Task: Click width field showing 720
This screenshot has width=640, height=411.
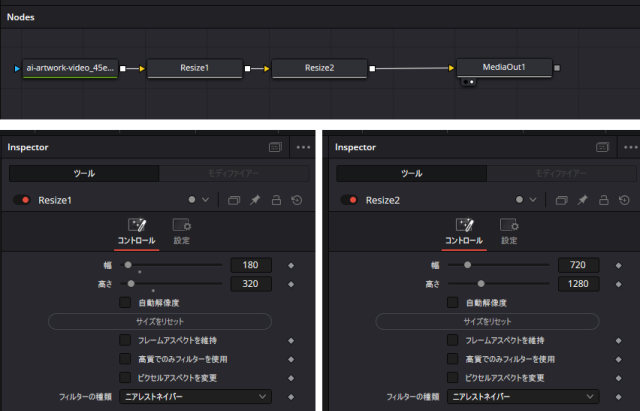Action: coord(578,265)
